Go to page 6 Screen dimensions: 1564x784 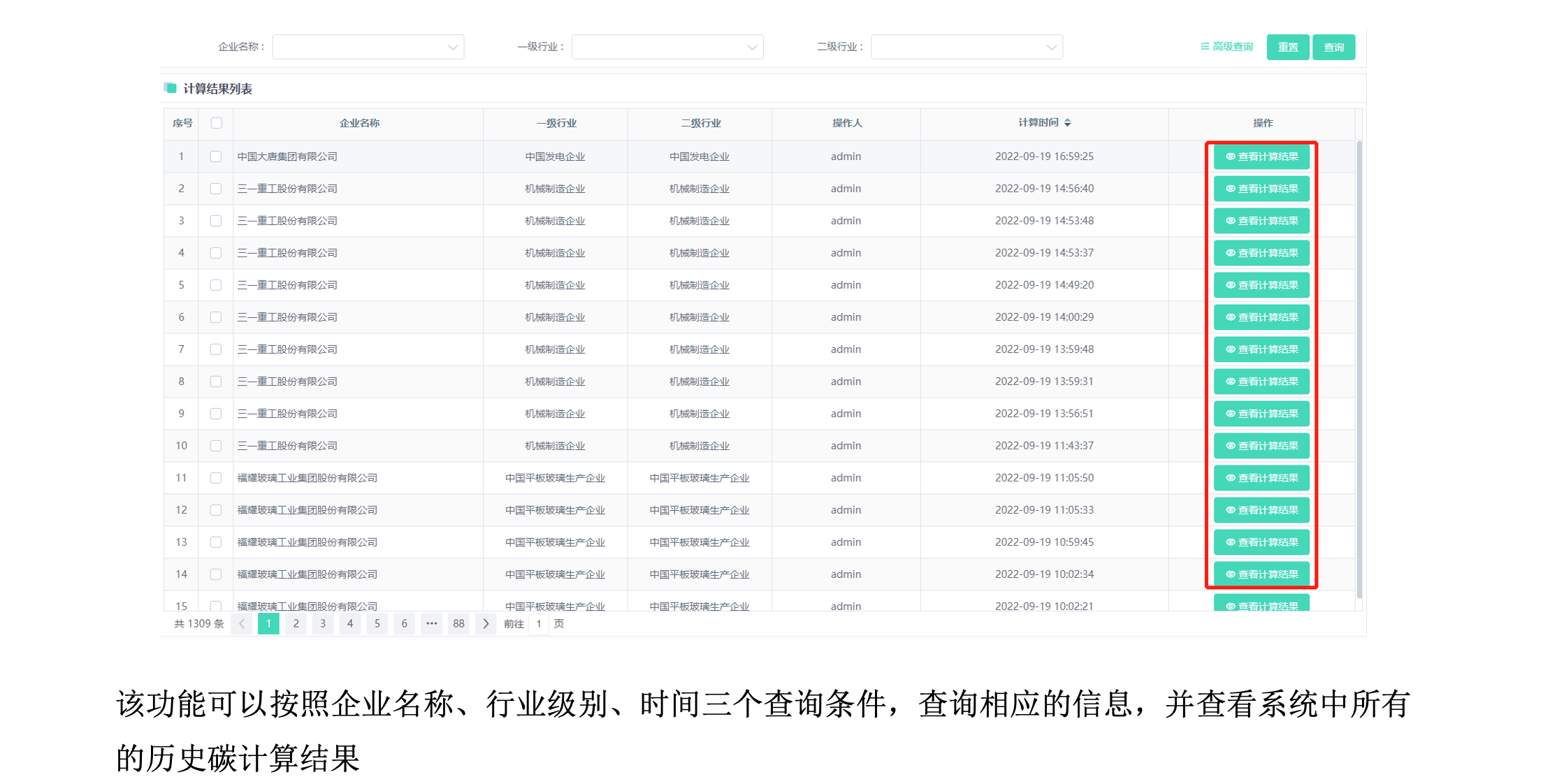click(x=404, y=624)
